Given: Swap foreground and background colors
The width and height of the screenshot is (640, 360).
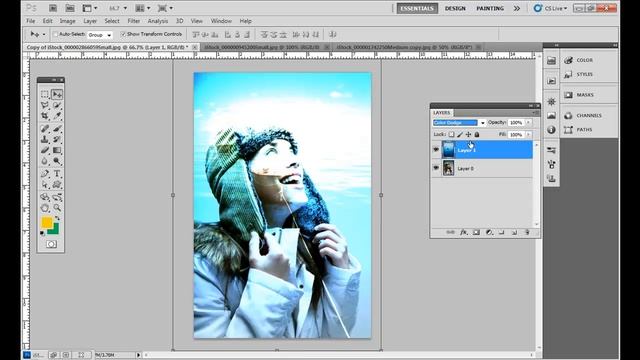Looking at the screenshot, I should [x=57, y=218].
